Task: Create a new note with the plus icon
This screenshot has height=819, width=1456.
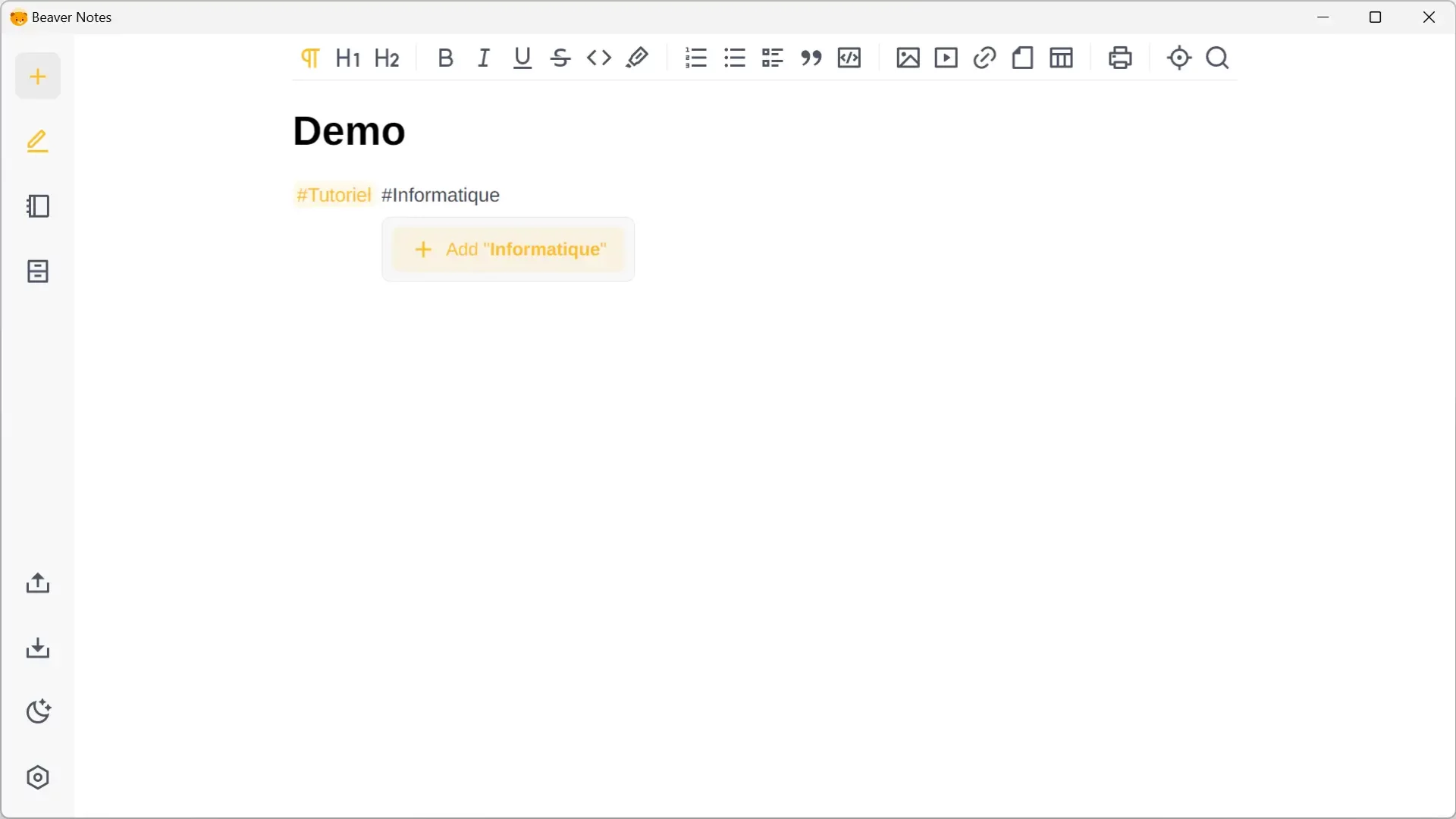Action: (x=38, y=76)
